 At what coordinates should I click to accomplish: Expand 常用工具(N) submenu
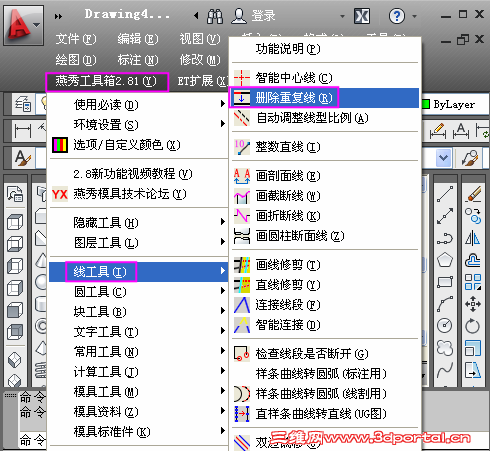pos(138,352)
